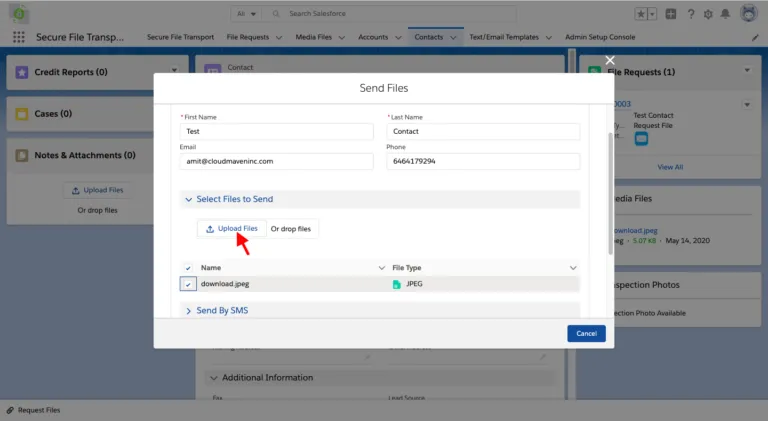Screen dimensions: 768x421
Task: Click the View All link
Action: pos(670,167)
